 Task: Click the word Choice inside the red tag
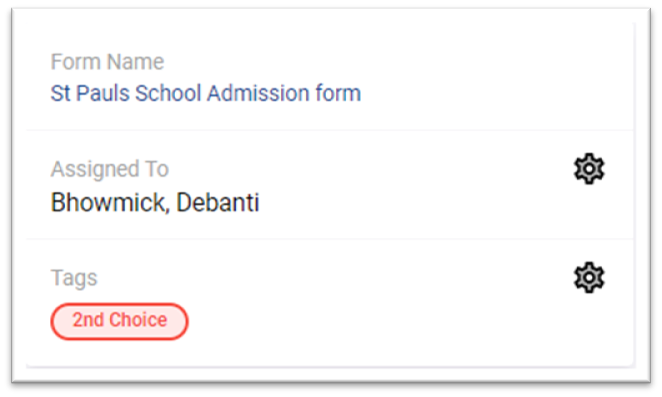click(x=138, y=320)
